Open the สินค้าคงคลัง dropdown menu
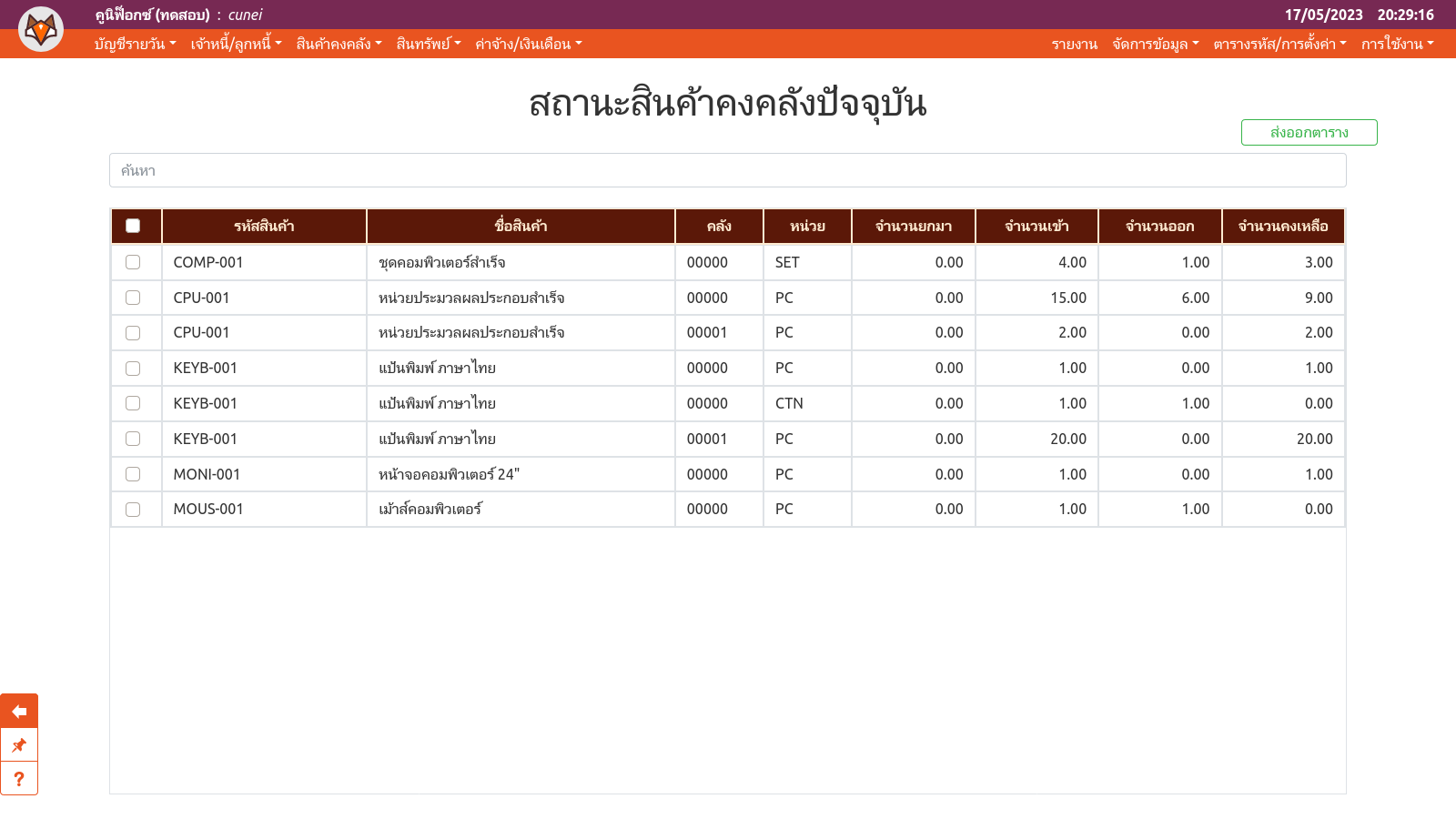Screen dimensions: 1456x819 (x=339, y=44)
